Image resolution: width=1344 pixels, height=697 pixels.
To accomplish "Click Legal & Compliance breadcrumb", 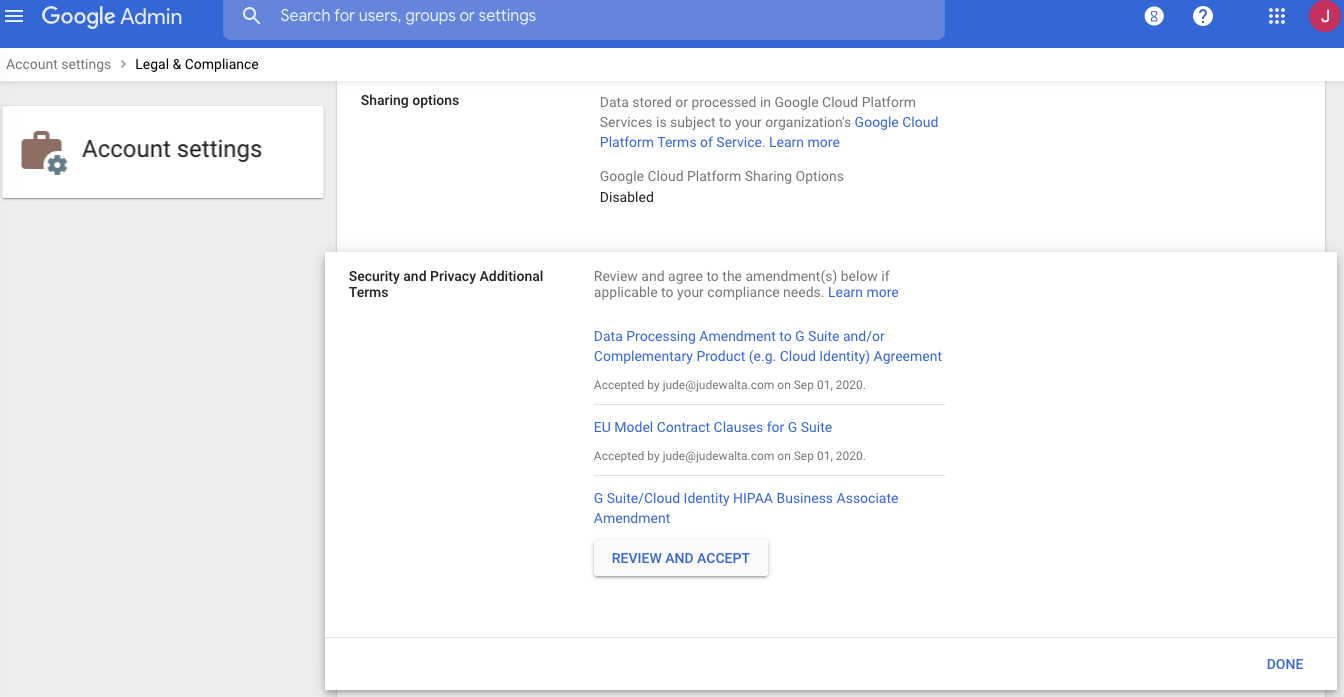I will [197, 64].
